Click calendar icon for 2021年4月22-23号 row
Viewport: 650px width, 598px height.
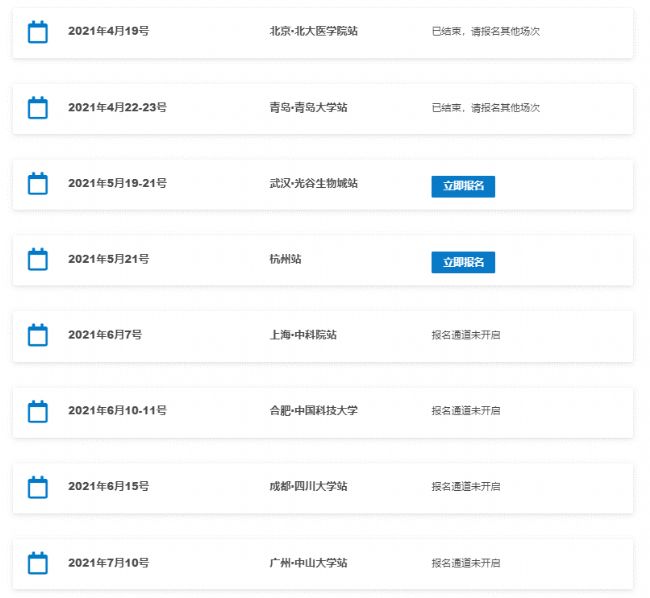(x=38, y=108)
